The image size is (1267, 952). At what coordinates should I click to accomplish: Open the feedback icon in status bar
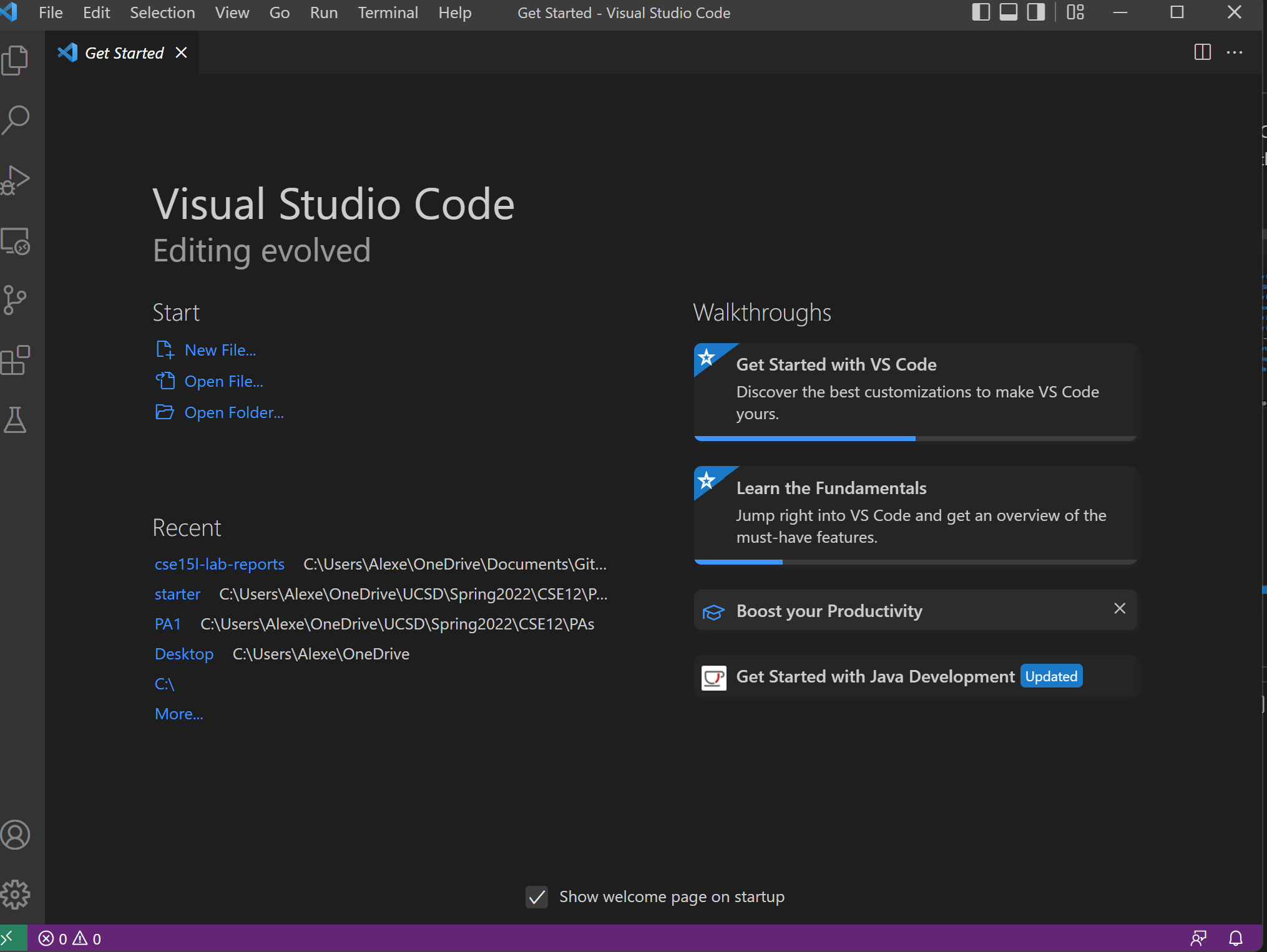click(x=1198, y=938)
